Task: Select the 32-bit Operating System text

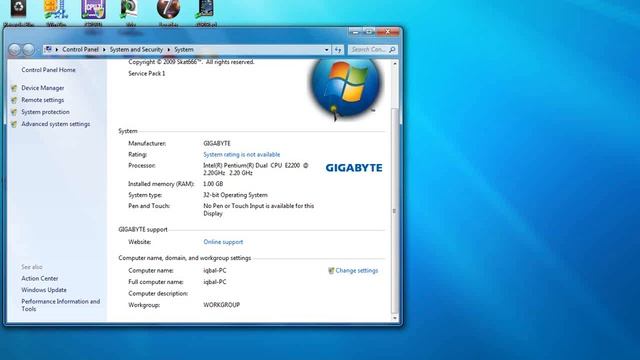Action: tap(236, 195)
